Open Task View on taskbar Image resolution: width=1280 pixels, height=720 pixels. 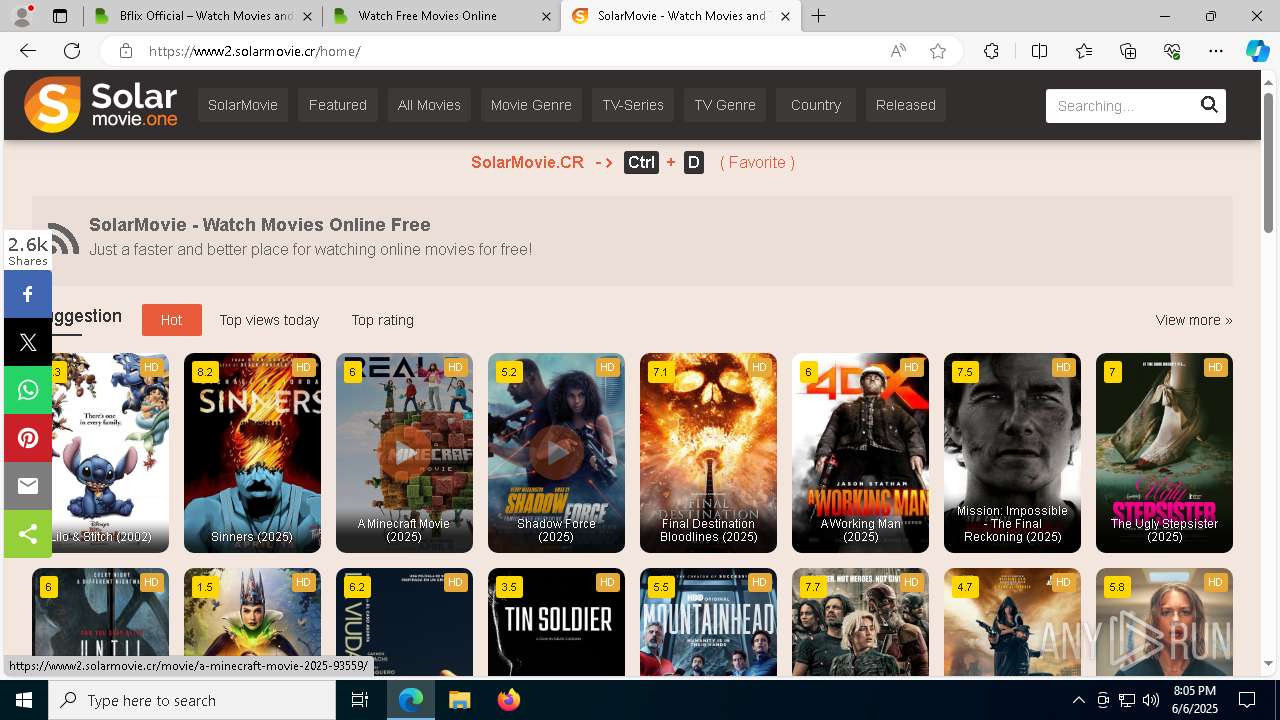[x=360, y=700]
